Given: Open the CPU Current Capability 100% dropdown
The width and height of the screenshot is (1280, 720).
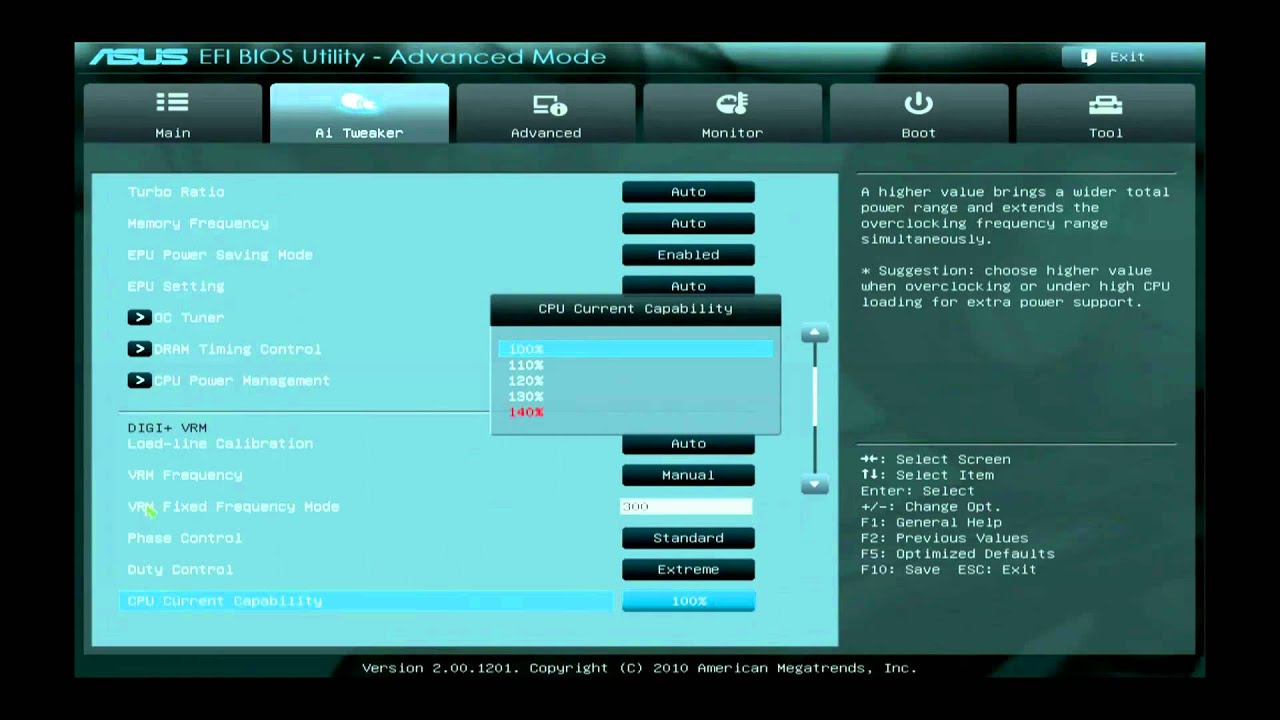Looking at the screenshot, I should (x=688, y=601).
